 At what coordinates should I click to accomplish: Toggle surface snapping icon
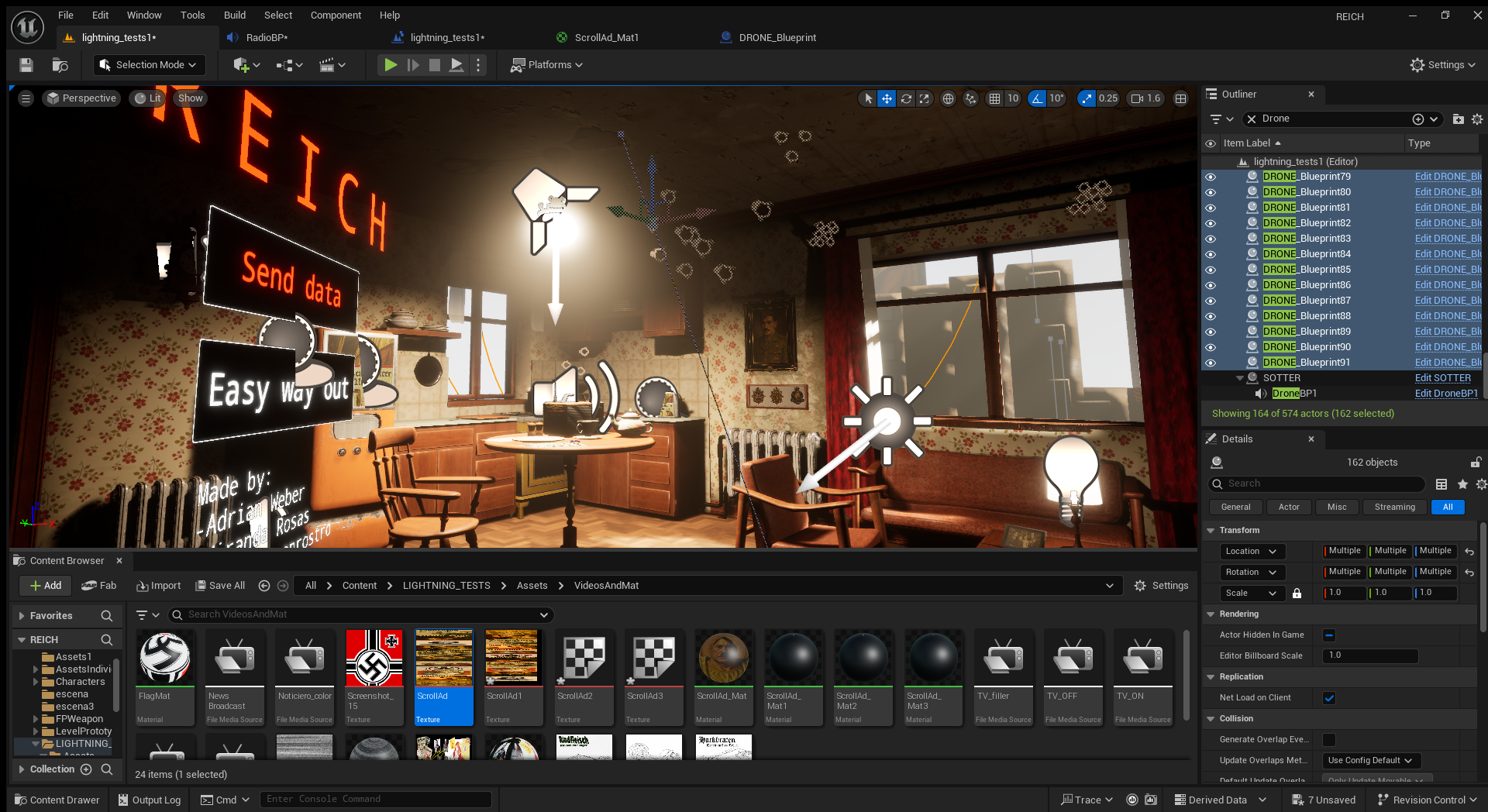970,98
